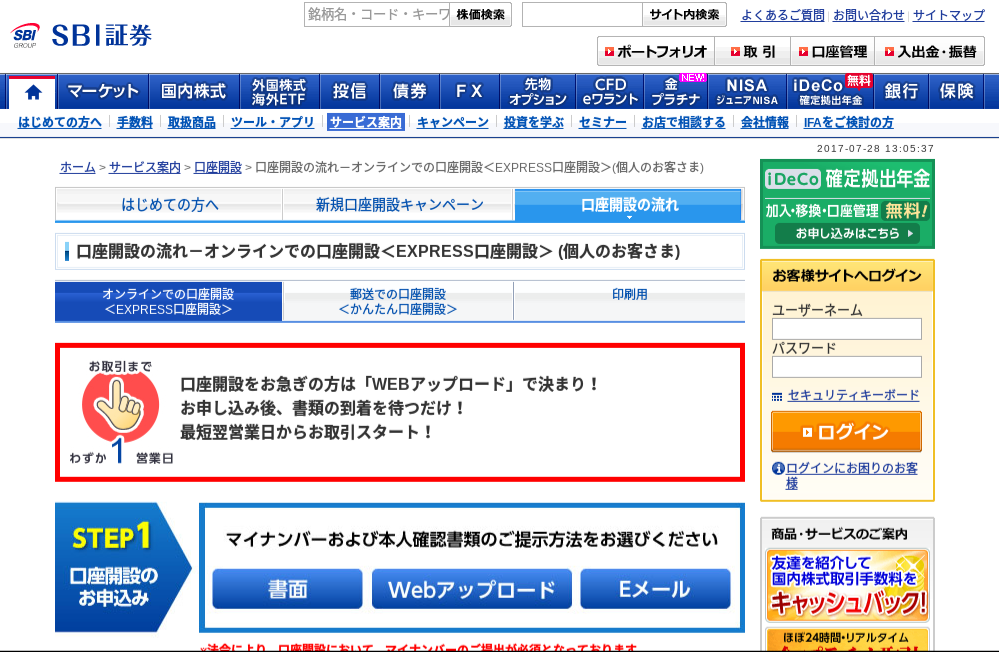Click the 投資を学ぶ link
The height and width of the screenshot is (652, 999).
533,122
